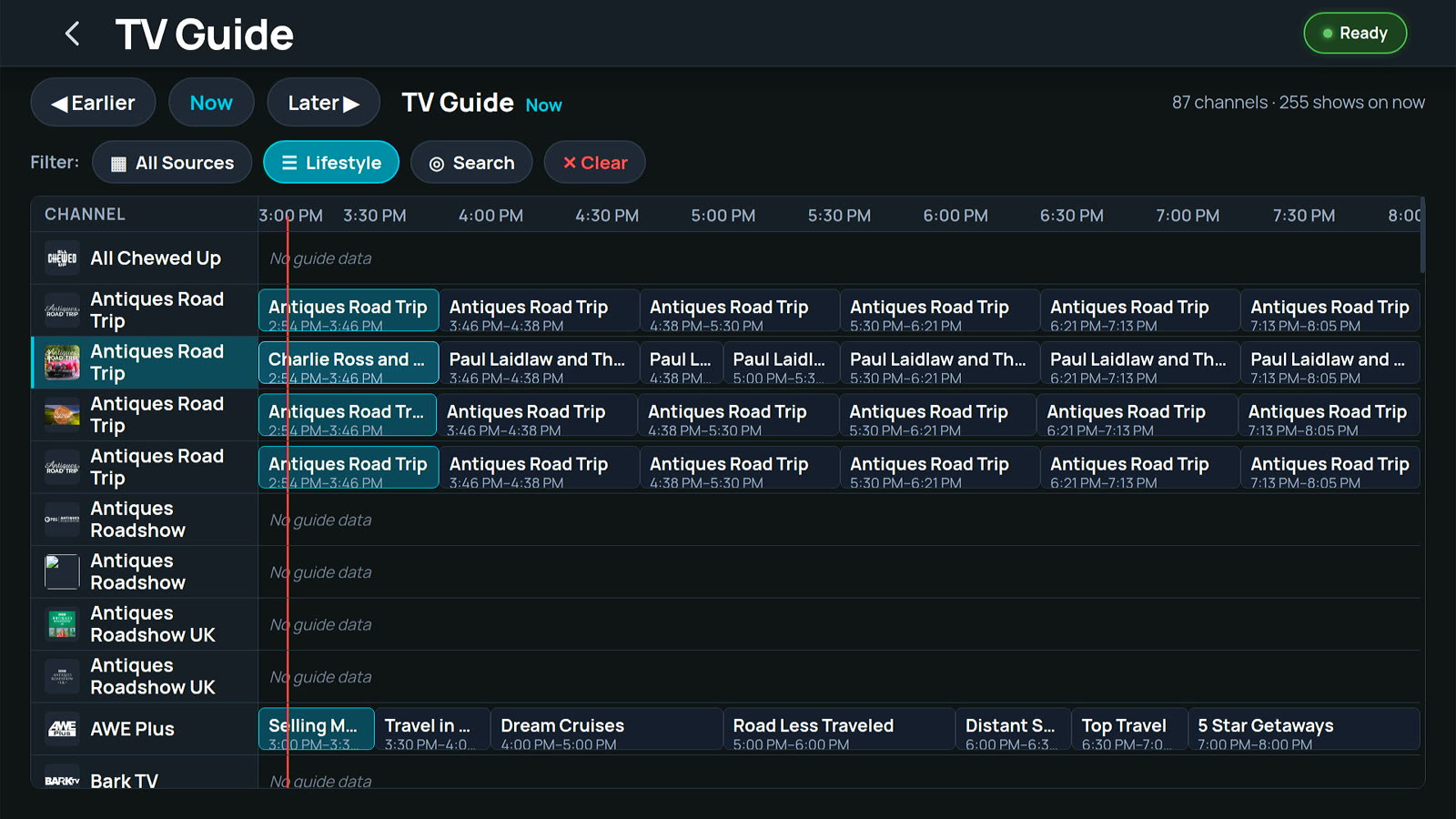Click the 5:00 PM time header

[x=723, y=216]
